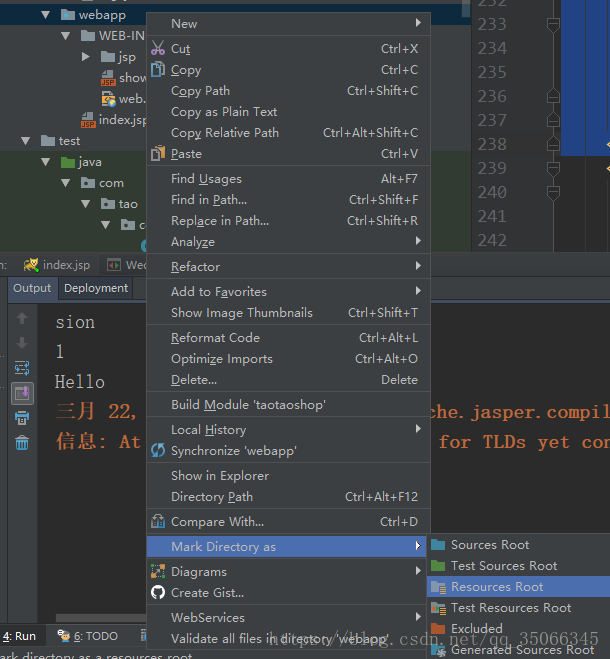Open Add to Favorites submenu
Viewport: 610px width, 659px height.
tap(288, 292)
